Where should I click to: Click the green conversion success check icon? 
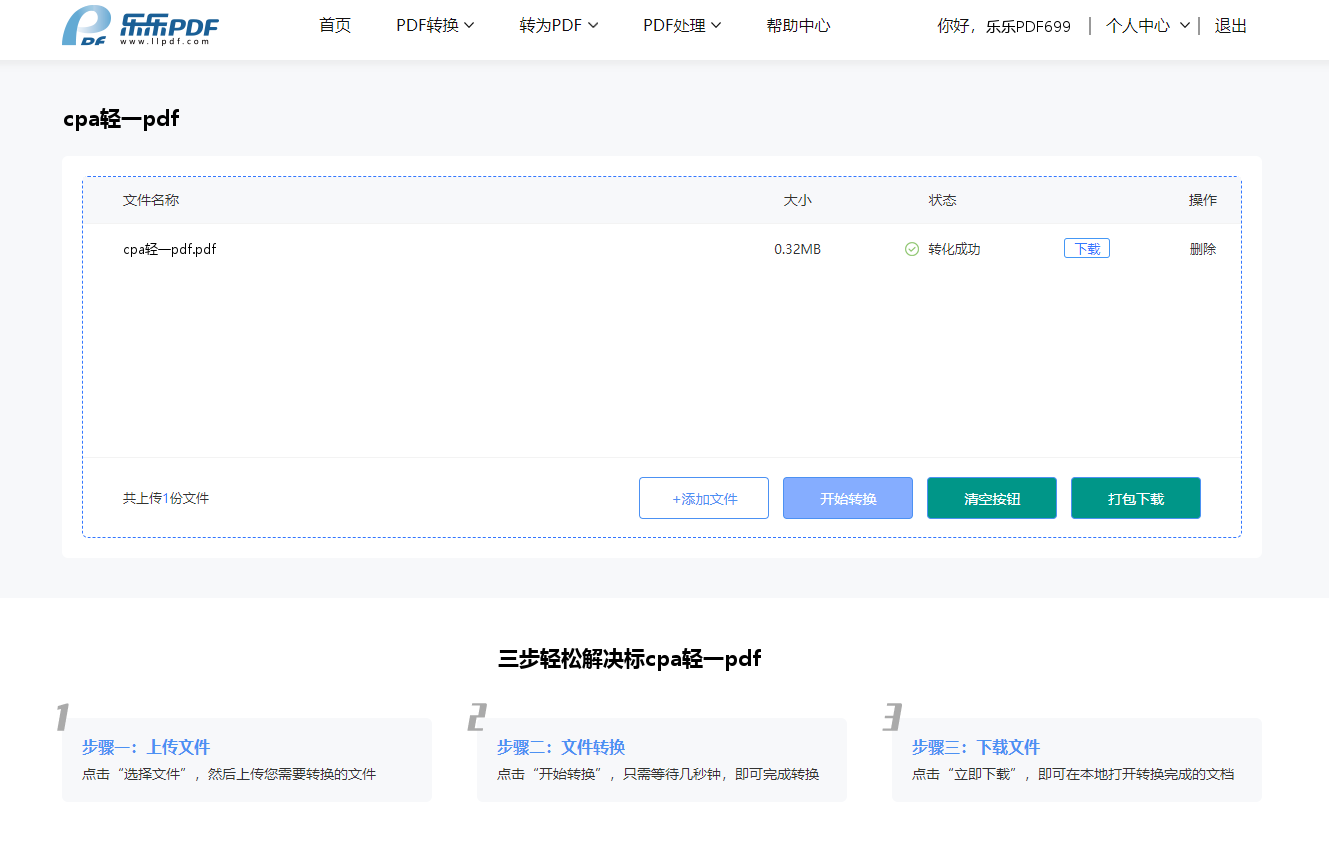[x=911, y=249]
